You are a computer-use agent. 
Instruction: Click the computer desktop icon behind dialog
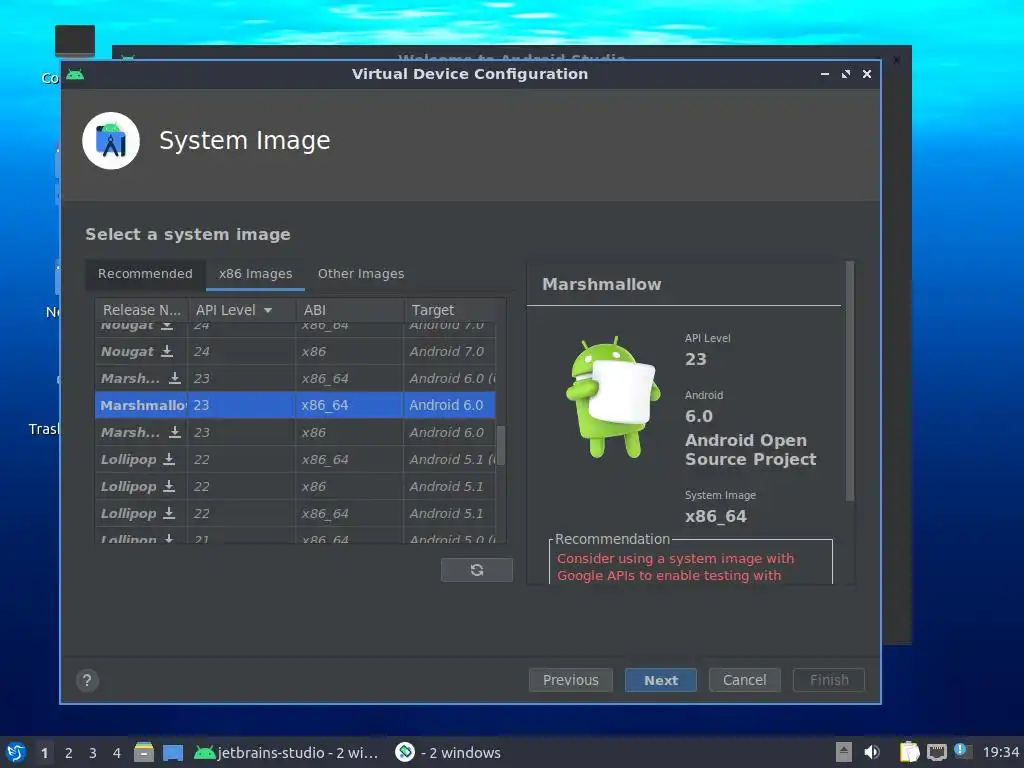74,41
